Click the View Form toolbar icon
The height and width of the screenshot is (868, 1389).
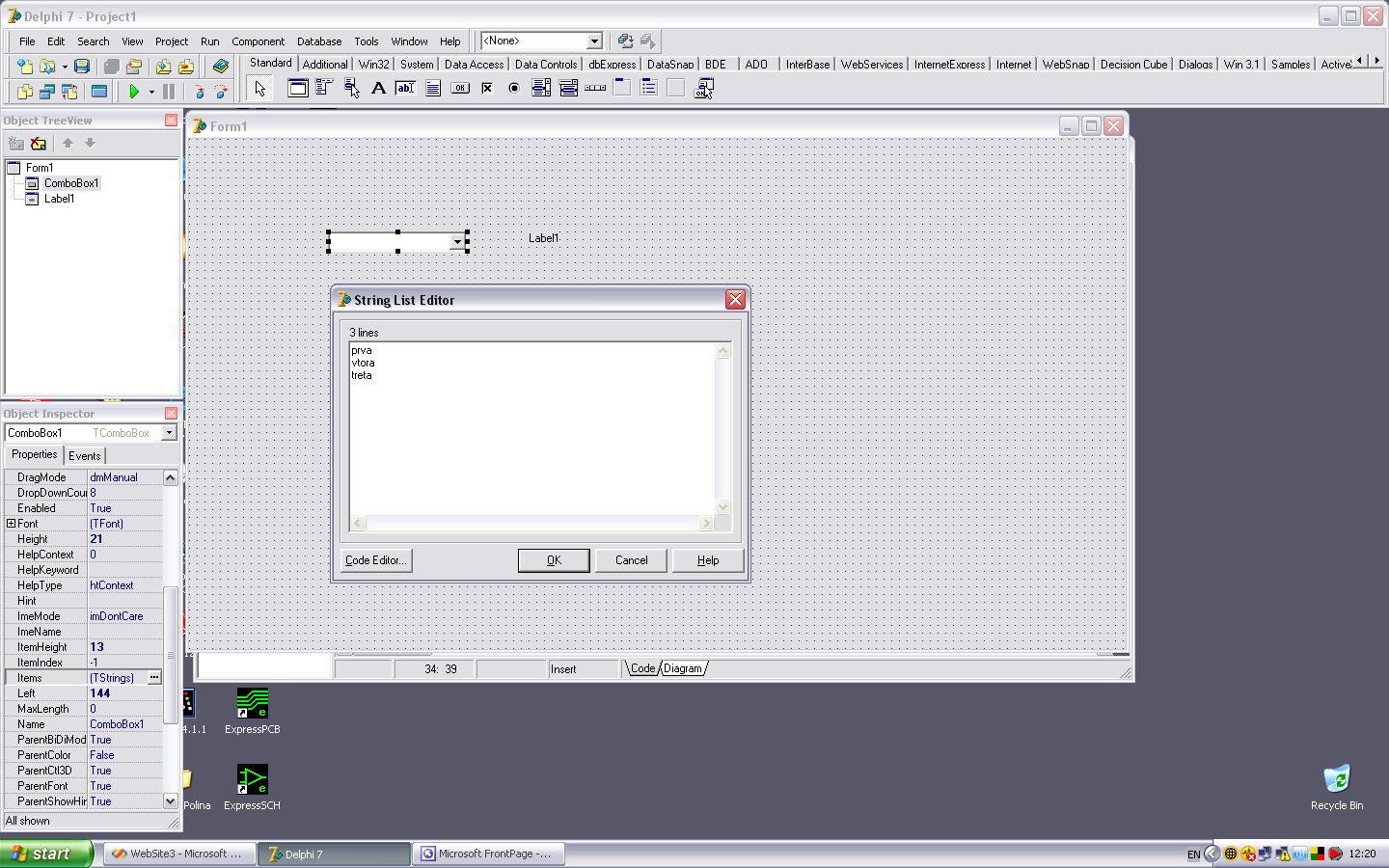tap(46, 92)
